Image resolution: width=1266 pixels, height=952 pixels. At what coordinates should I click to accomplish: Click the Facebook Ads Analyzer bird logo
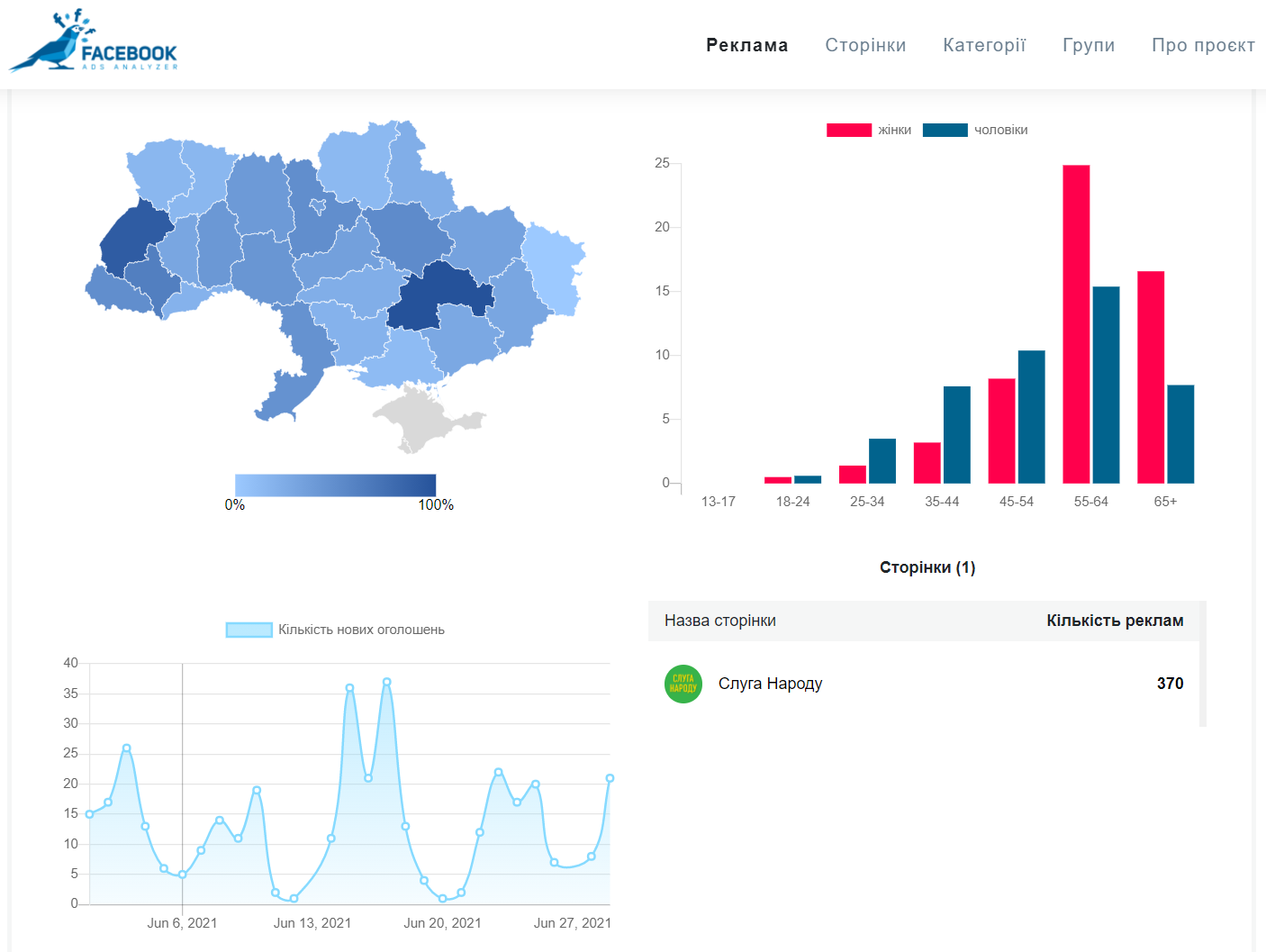(93, 41)
